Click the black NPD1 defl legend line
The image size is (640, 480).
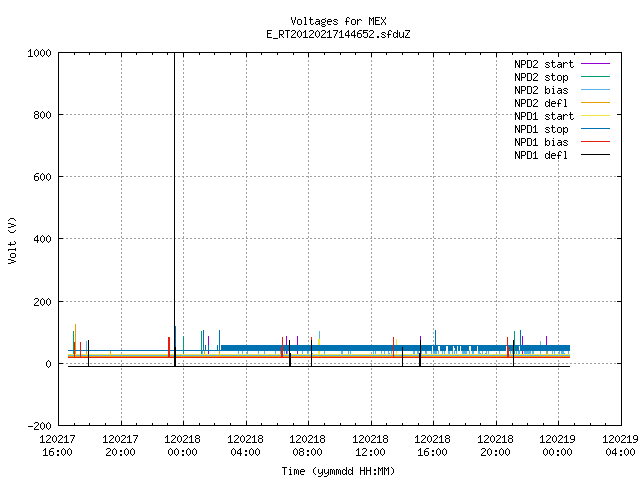point(595,155)
